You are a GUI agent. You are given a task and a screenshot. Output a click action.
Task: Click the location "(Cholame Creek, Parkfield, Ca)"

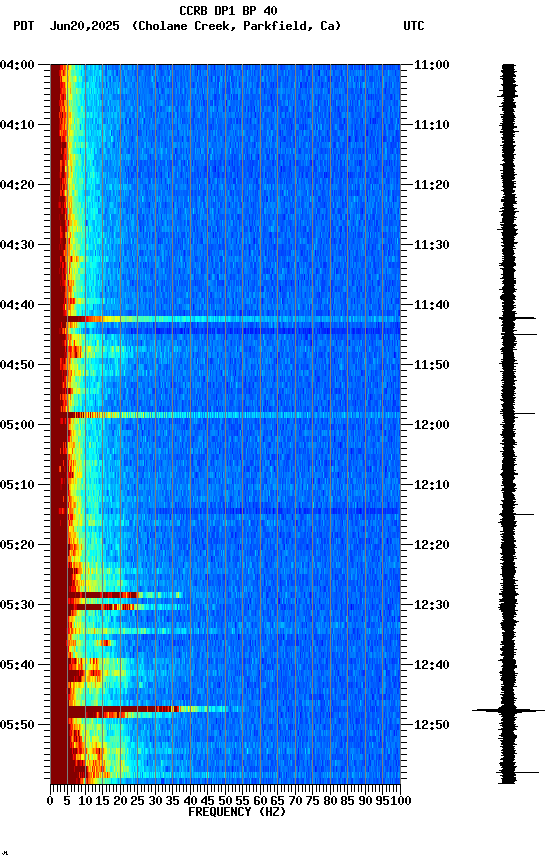(236, 26)
